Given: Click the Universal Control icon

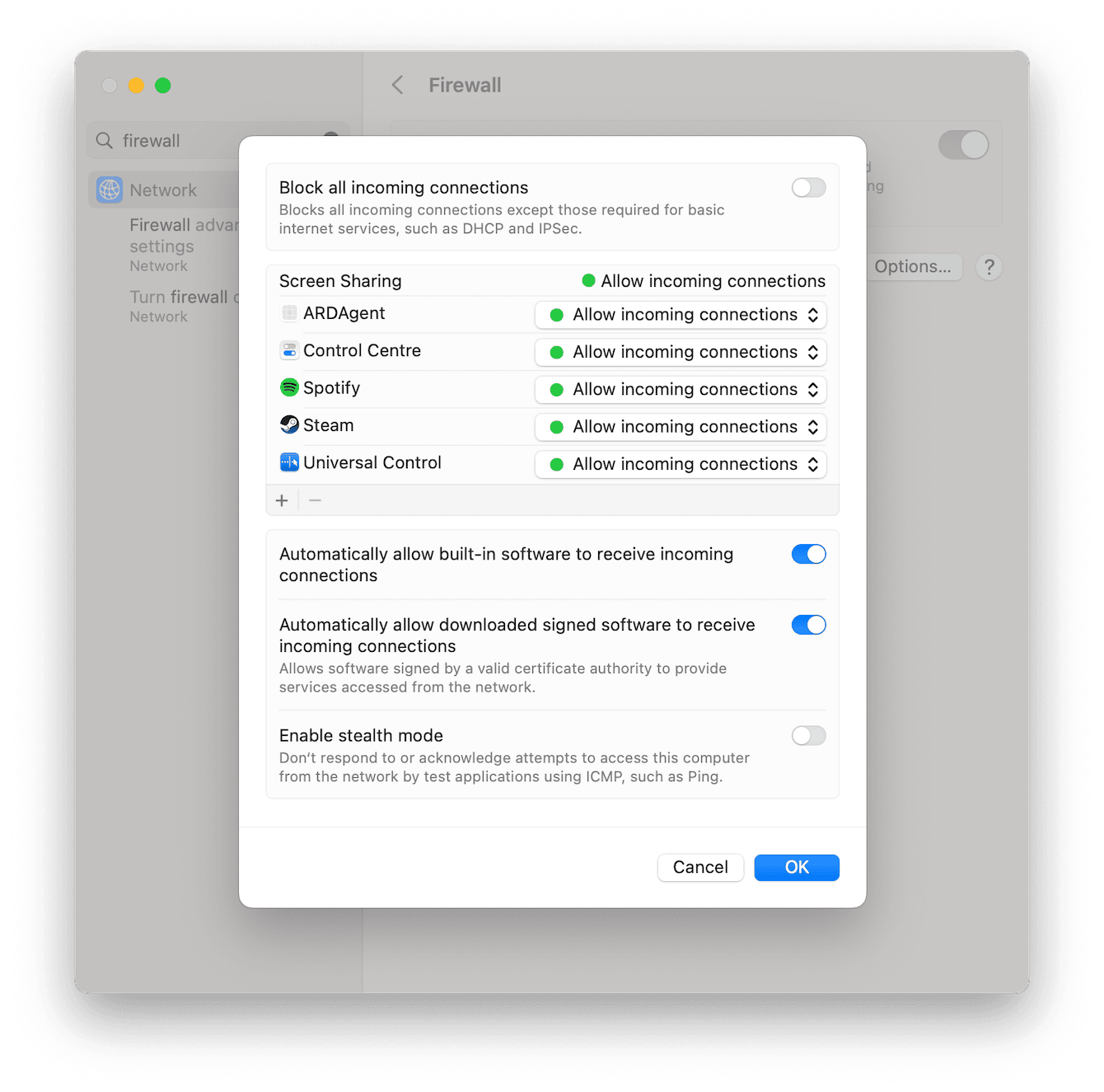Looking at the screenshot, I should [289, 462].
